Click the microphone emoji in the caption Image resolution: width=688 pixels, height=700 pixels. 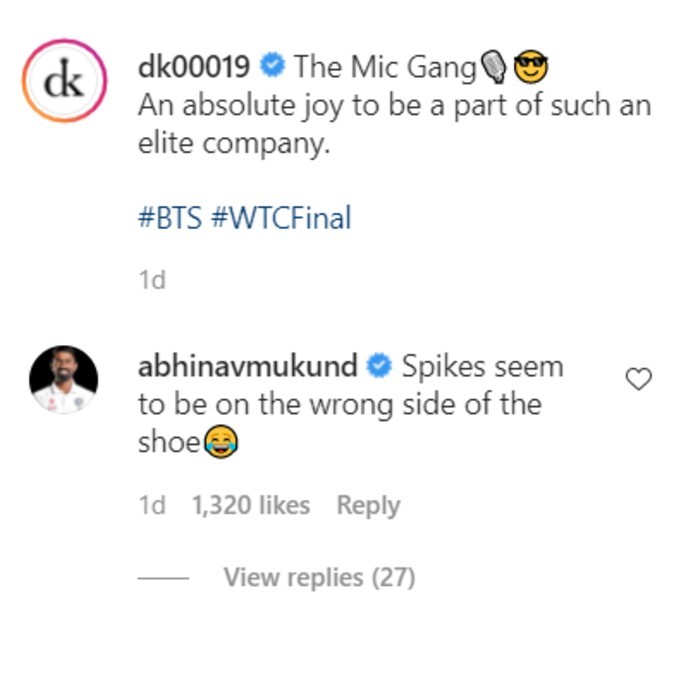click(494, 68)
